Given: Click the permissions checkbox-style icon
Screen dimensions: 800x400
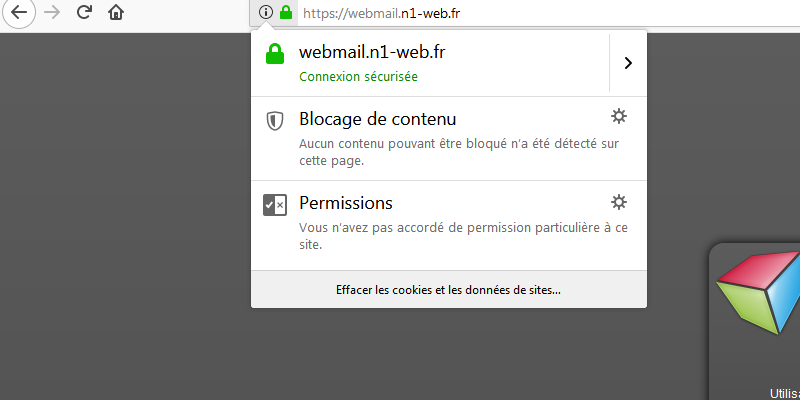Looking at the screenshot, I should pyautogui.click(x=275, y=205).
